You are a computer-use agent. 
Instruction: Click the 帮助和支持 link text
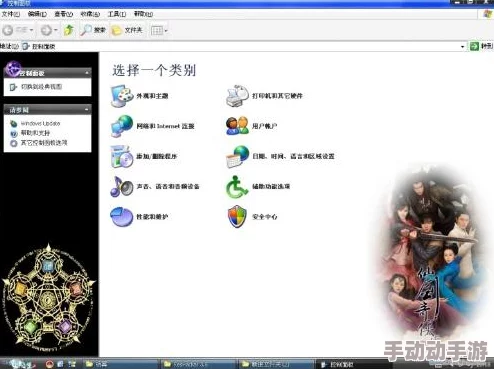coord(35,133)
